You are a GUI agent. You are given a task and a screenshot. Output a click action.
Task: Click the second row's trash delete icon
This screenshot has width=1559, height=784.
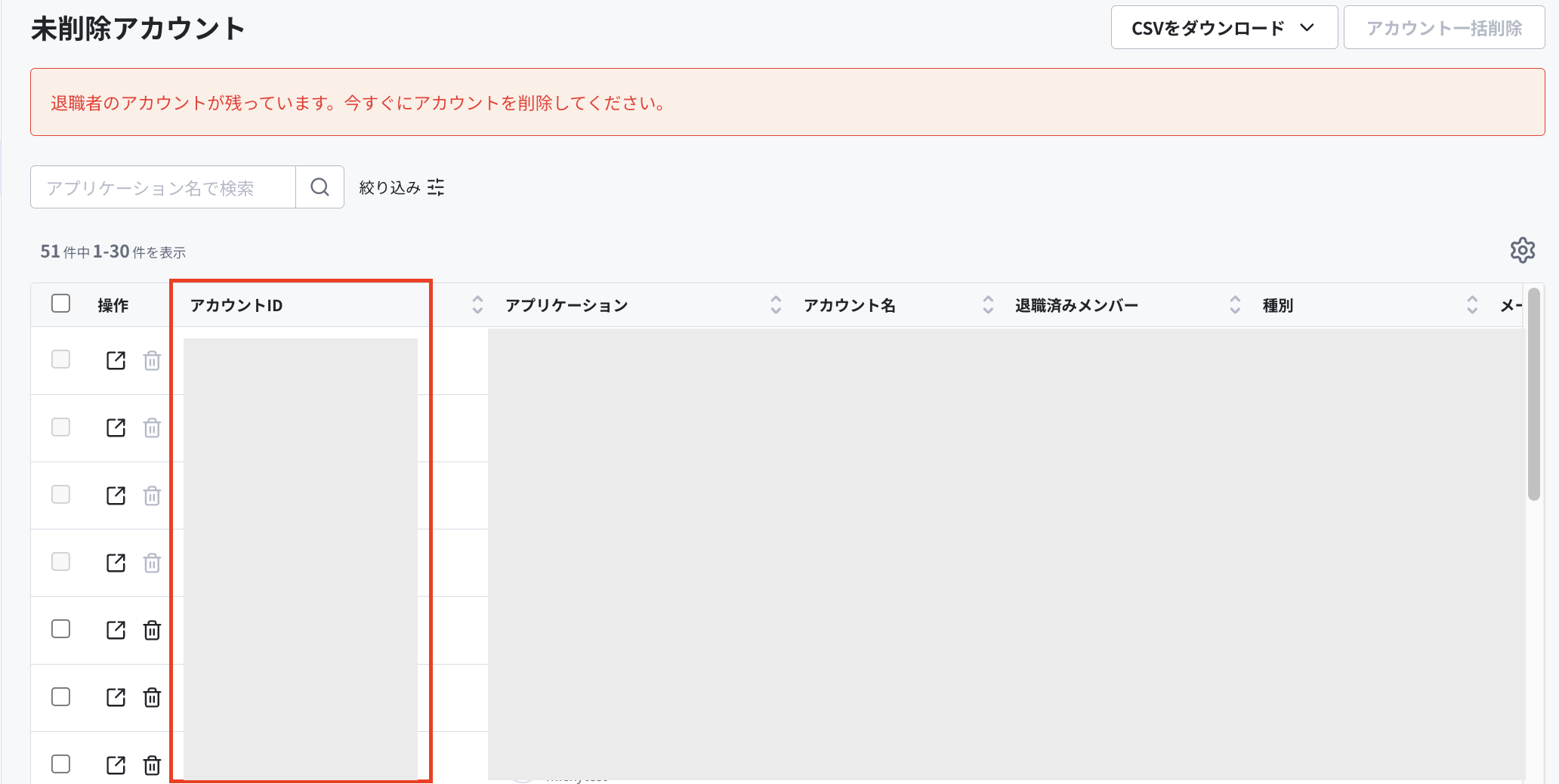153,427
